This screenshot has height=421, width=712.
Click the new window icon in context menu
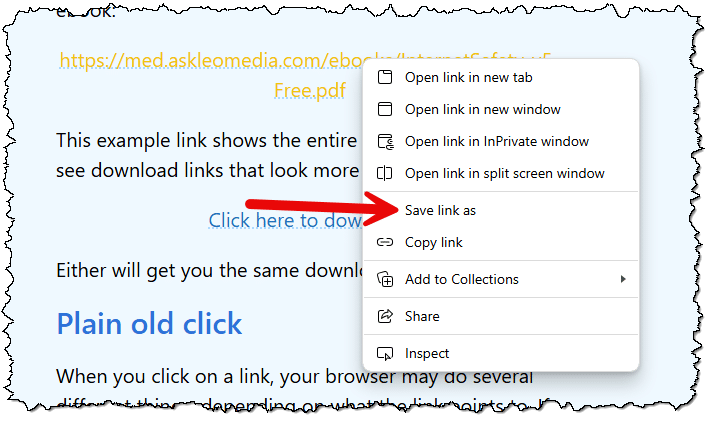pyautogui.click(x=385, y=109)
